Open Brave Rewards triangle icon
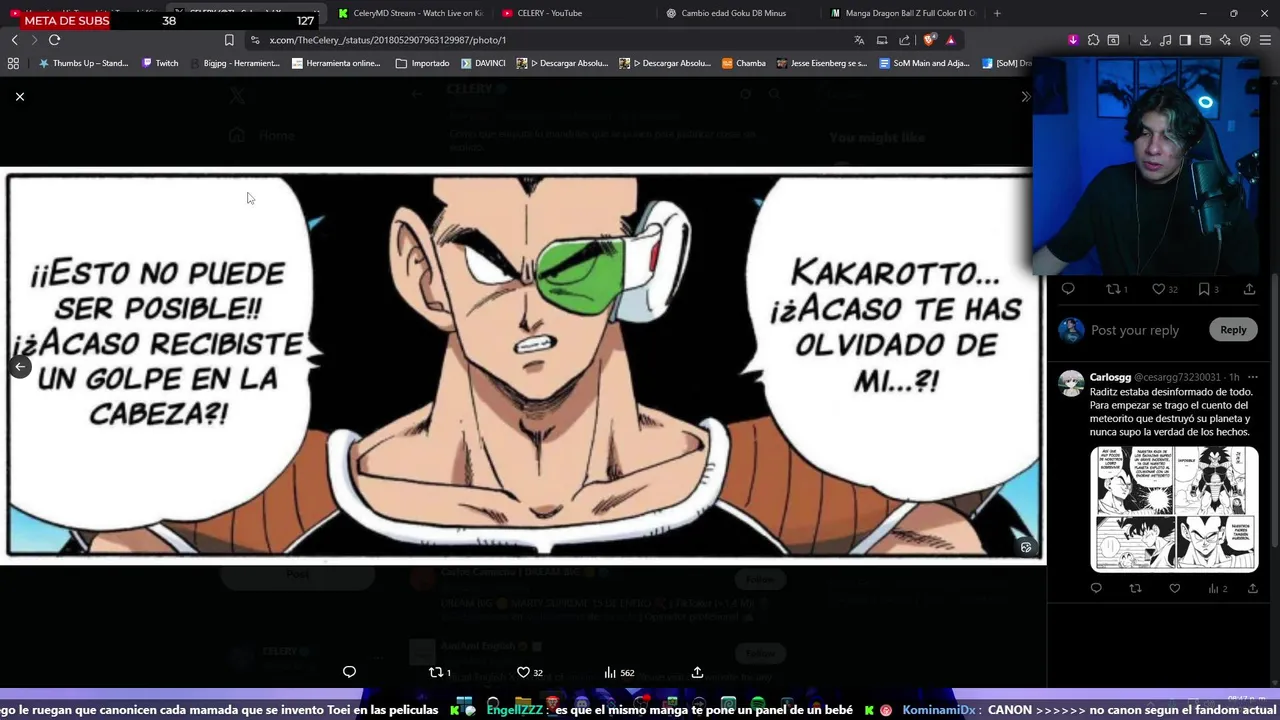The height and width of the screenshot is (720, 1280). coord(950,40)
